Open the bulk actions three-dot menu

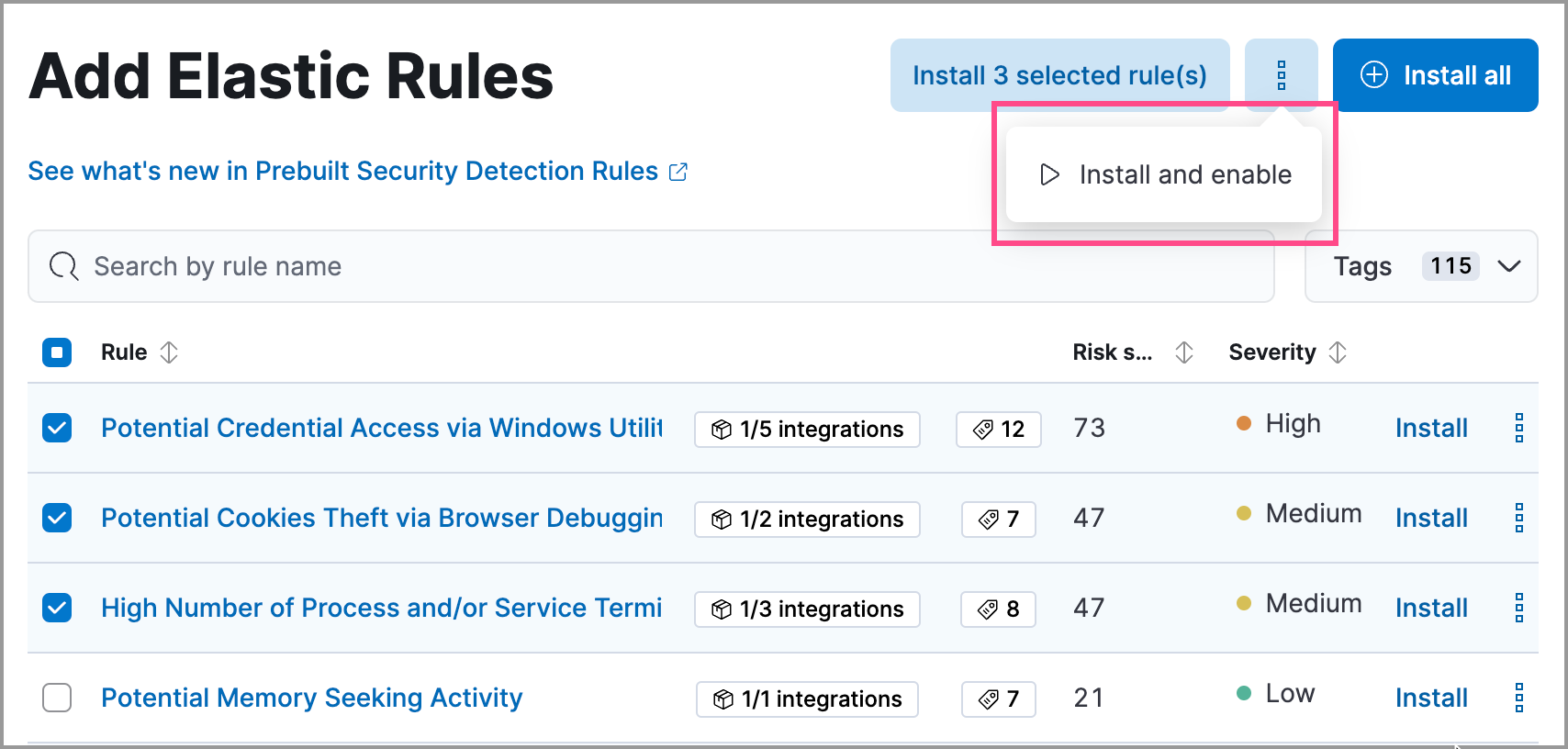pos(1281,75)
